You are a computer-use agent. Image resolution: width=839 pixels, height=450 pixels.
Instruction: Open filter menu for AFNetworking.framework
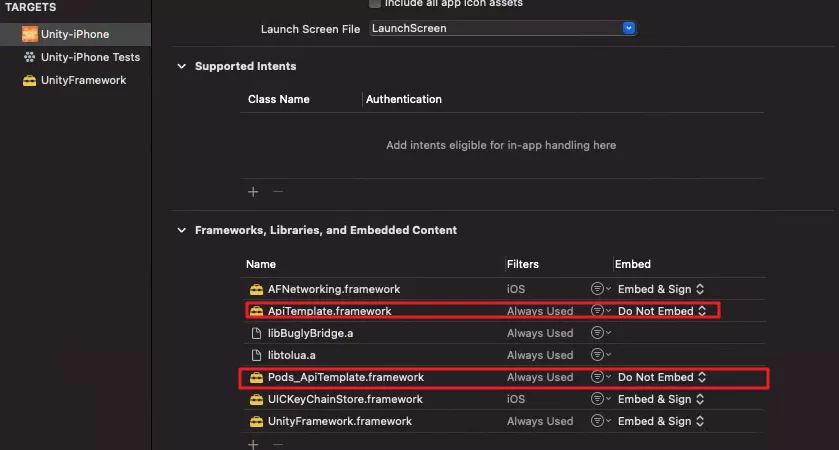601,289
